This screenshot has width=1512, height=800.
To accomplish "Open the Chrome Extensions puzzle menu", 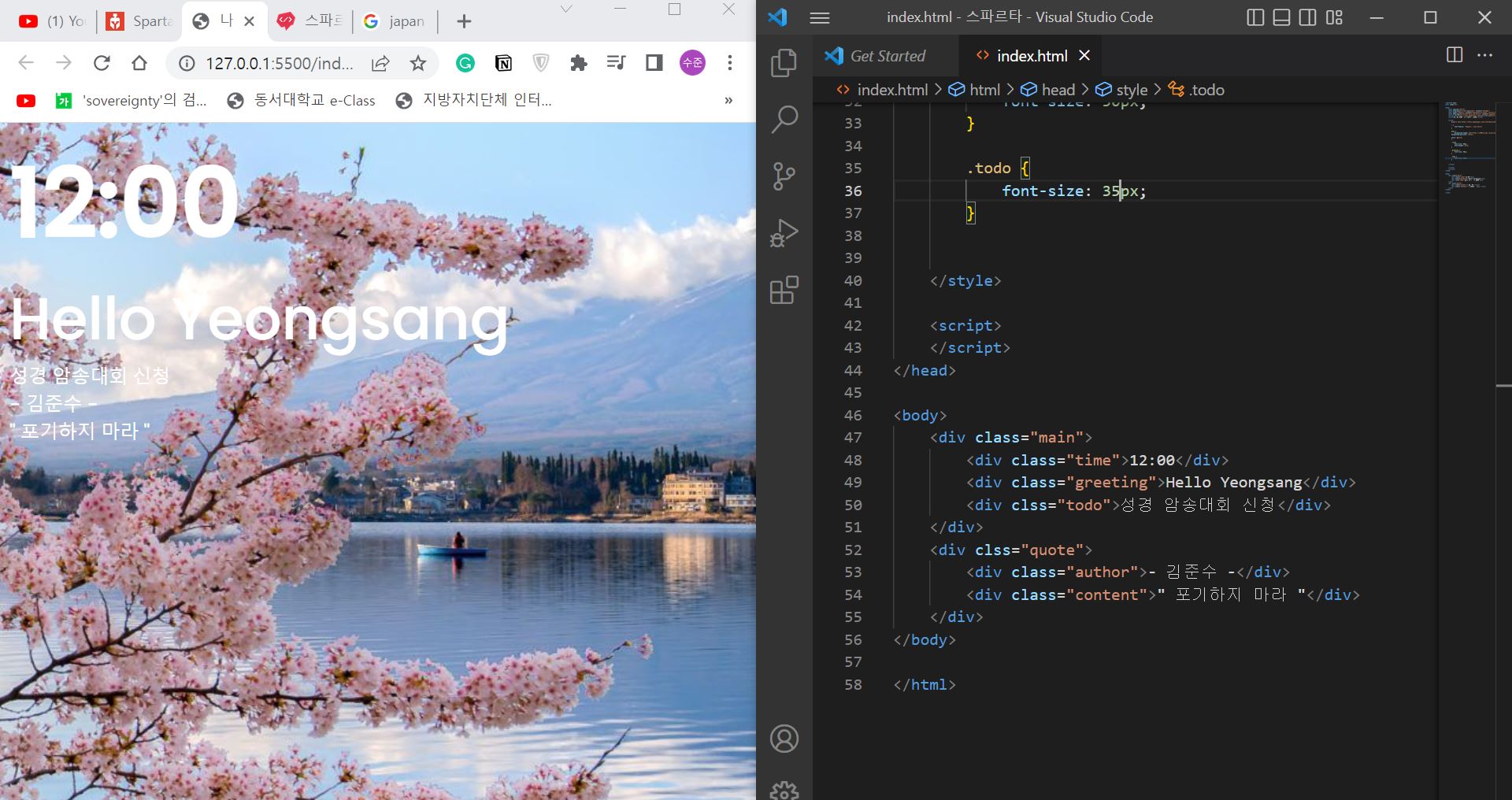I will [579, 63].
